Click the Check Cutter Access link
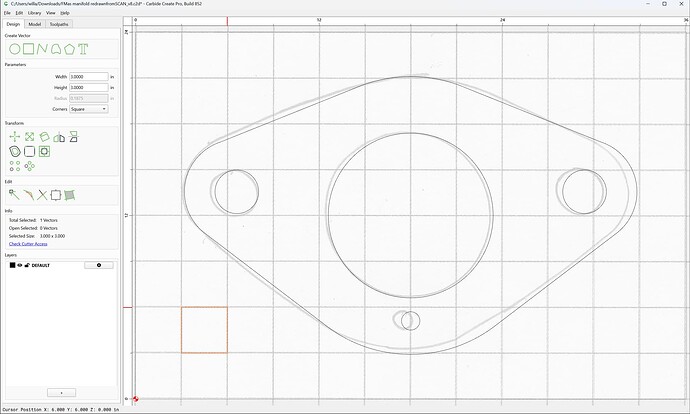The image size is (690, 414). [x=28, y=244]
